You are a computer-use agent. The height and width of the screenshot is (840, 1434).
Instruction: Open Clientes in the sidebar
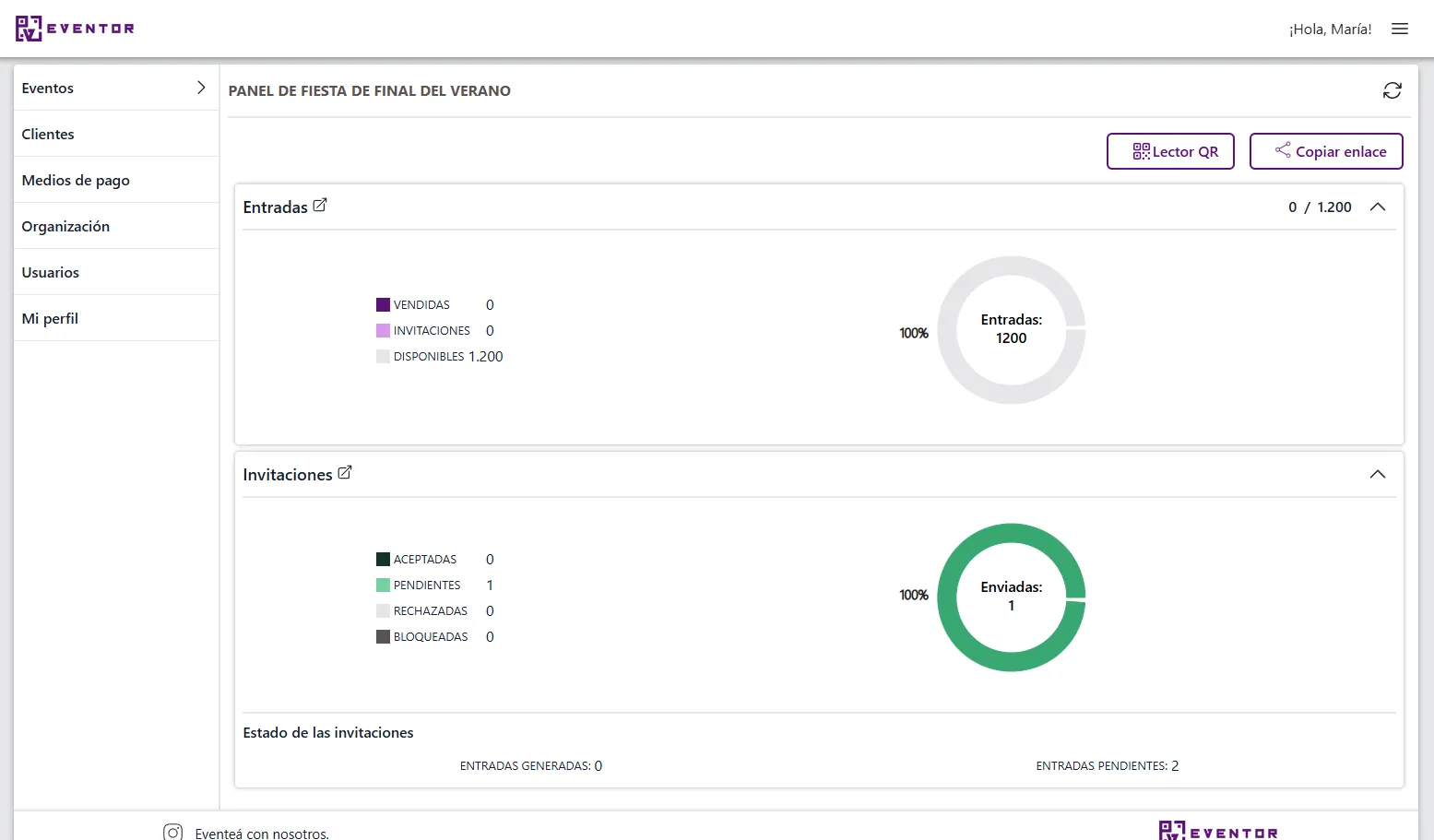pos(116,134)
